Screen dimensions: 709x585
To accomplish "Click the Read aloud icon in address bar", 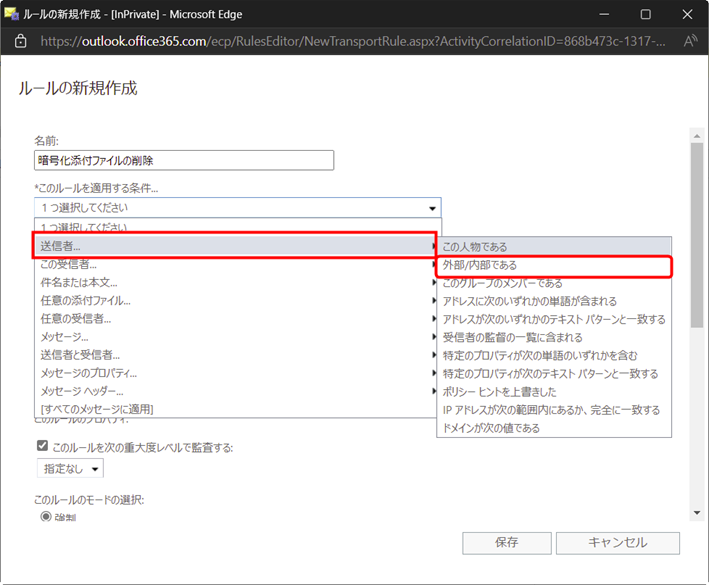I will click(690, 42).
